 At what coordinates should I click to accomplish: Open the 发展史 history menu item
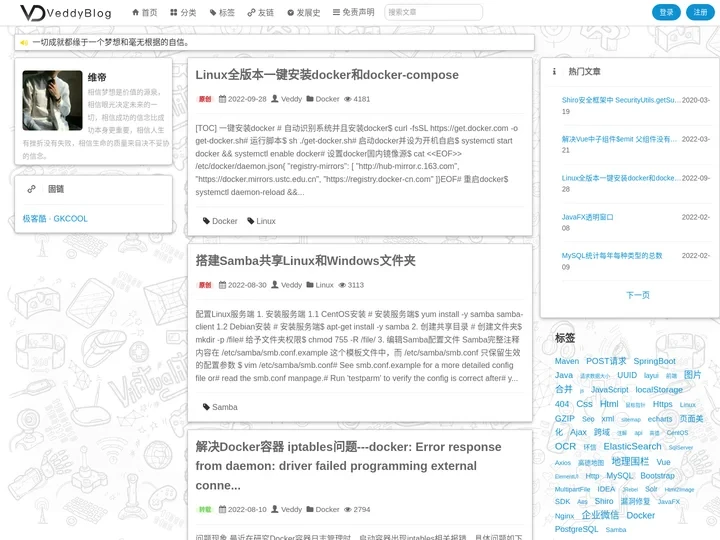click(x=304, y=12)
